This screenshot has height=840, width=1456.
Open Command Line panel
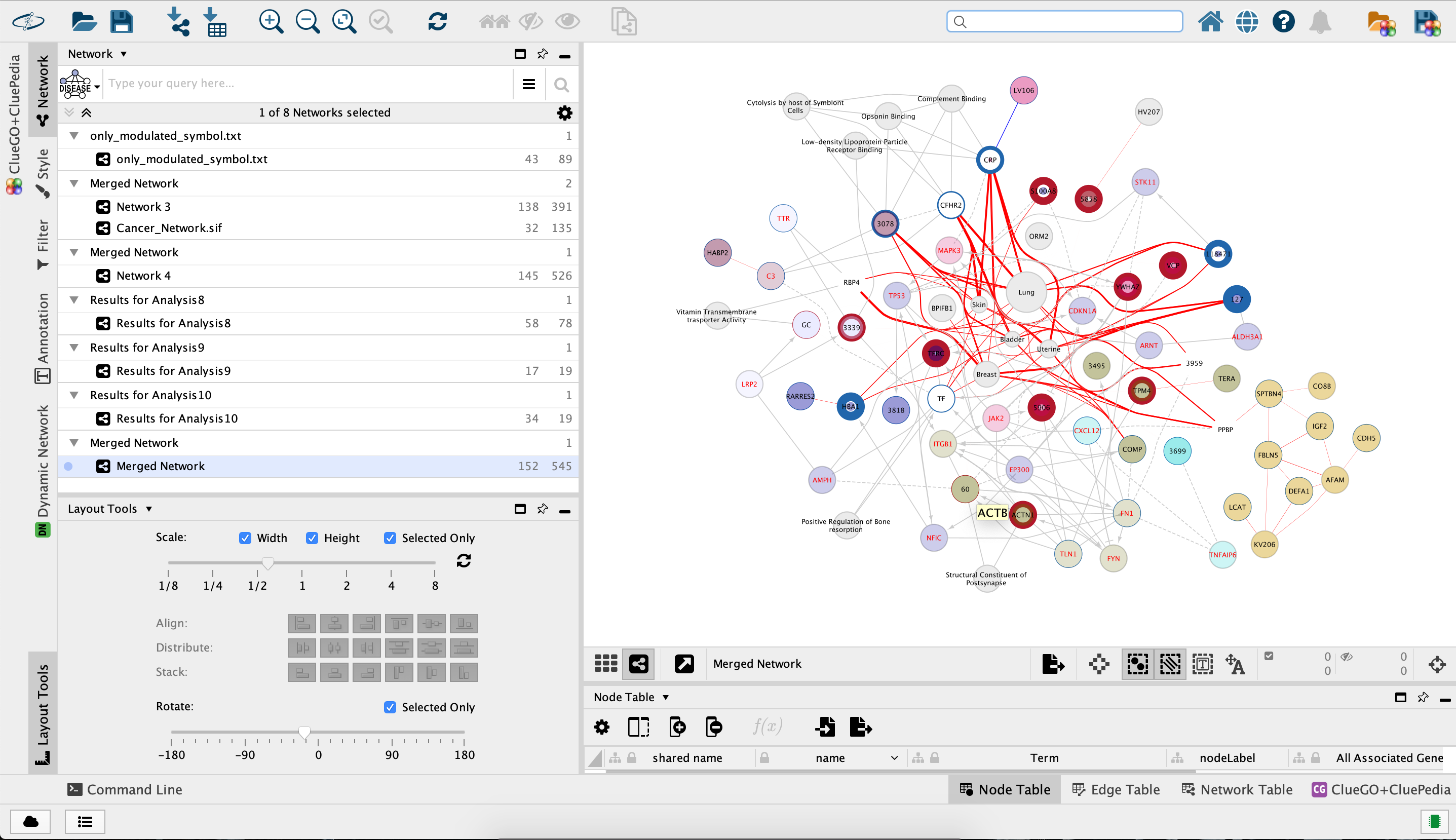[125, 790]
